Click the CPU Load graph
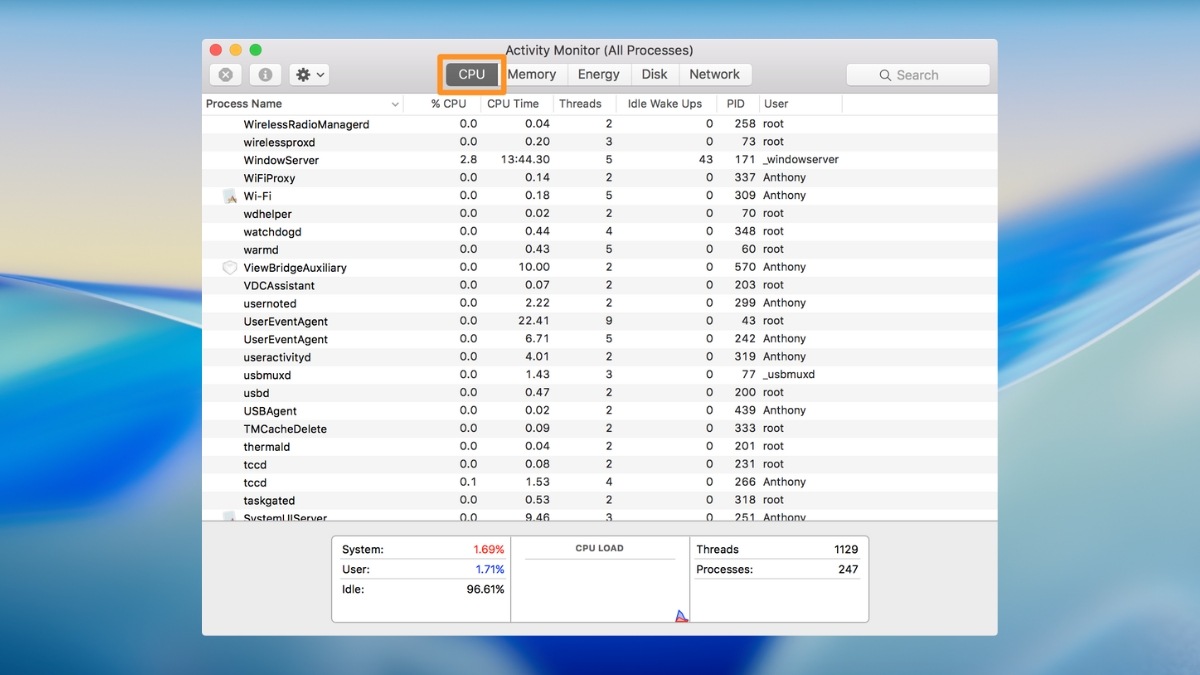1200x675 pixels. pos(600,588)
